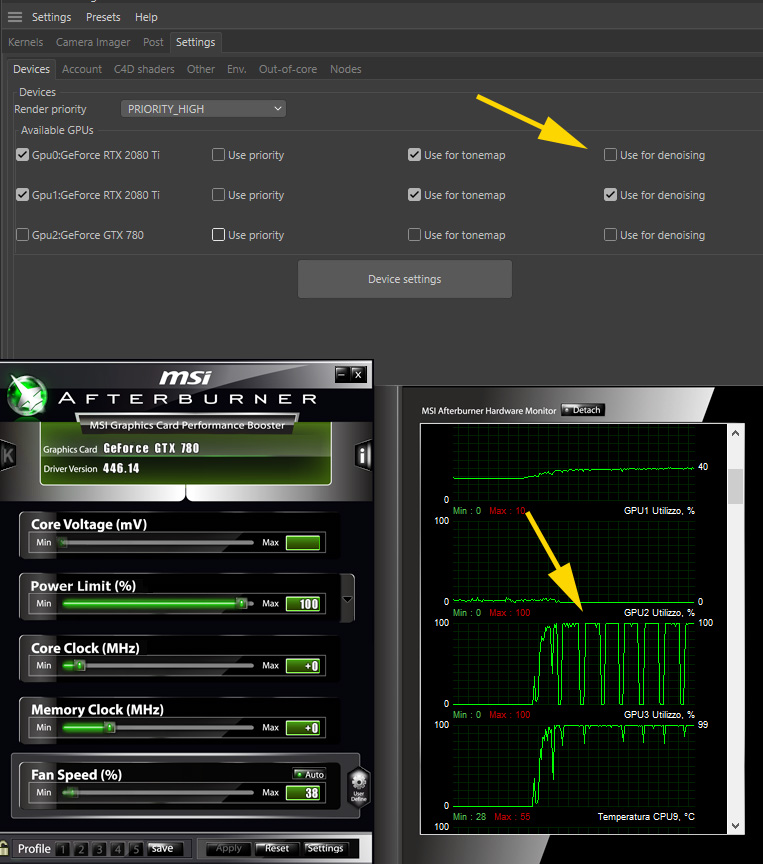
Task: Disable Use for denoising on Gpu1
Action: (610, 195)
